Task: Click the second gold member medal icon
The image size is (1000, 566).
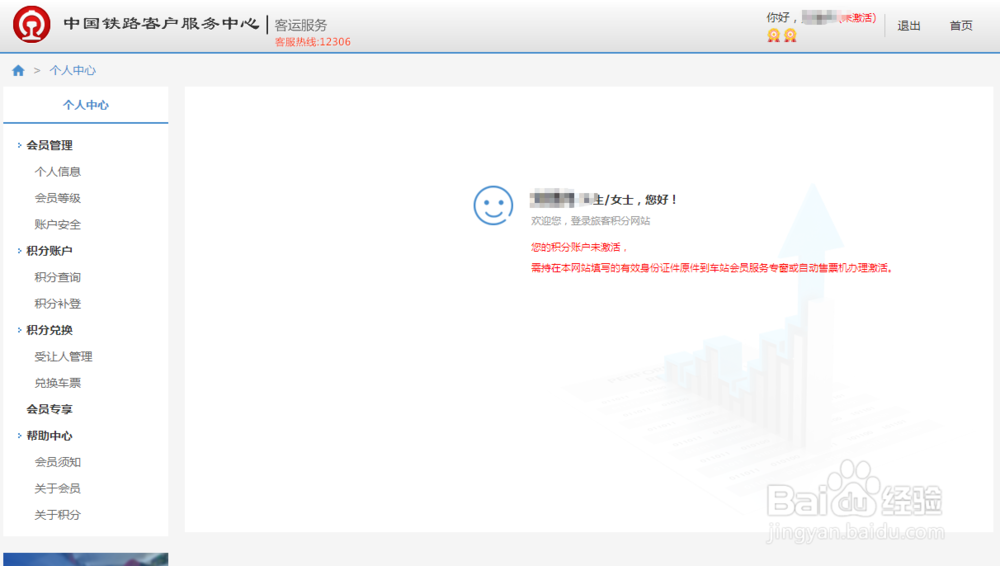Action: pyautogui.click(x=790, y=35)
